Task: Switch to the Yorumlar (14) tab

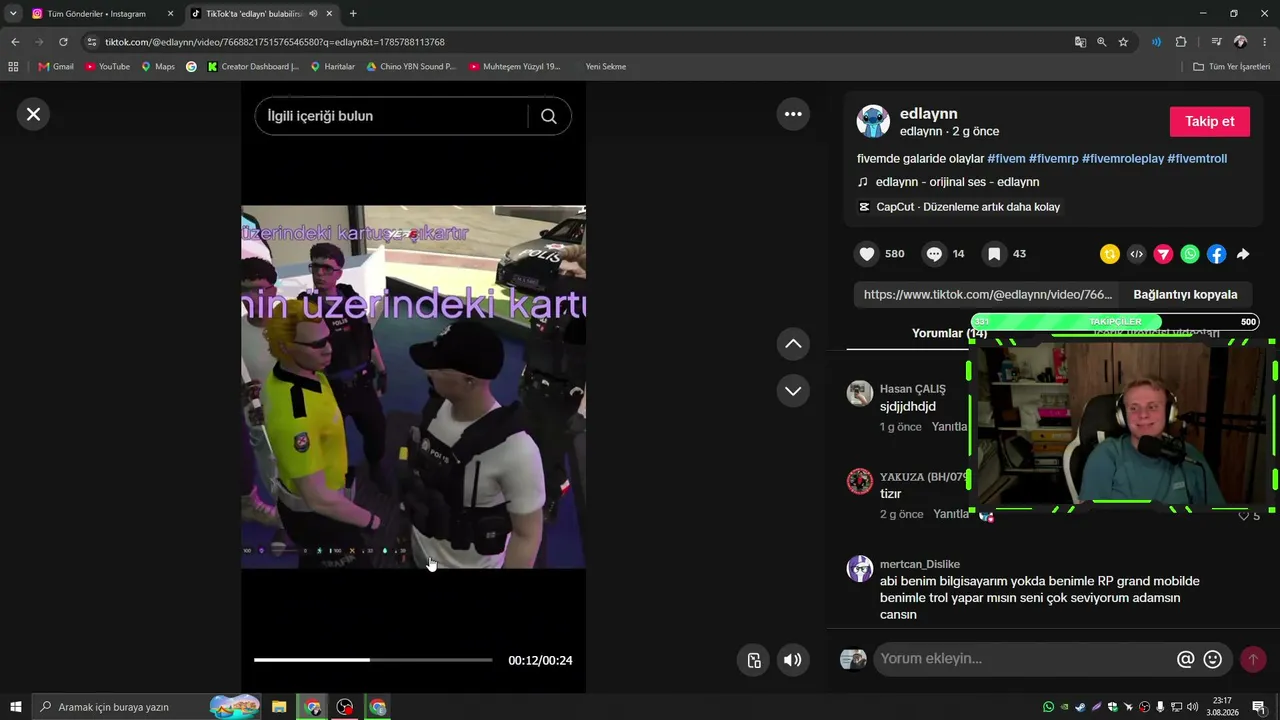Action: [x=949, y=333]
